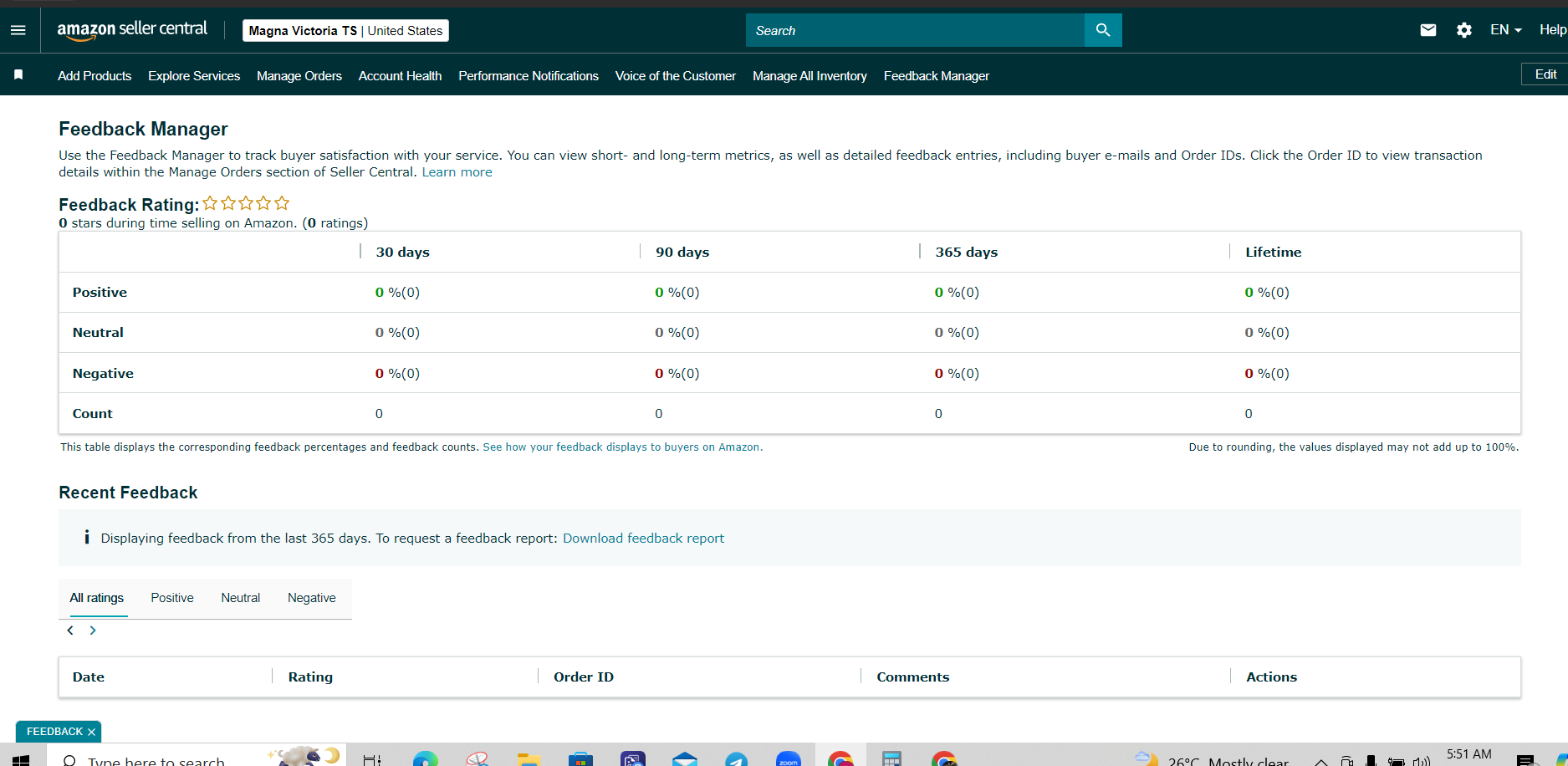Close the FEEDBACK tab with the X

92,733
